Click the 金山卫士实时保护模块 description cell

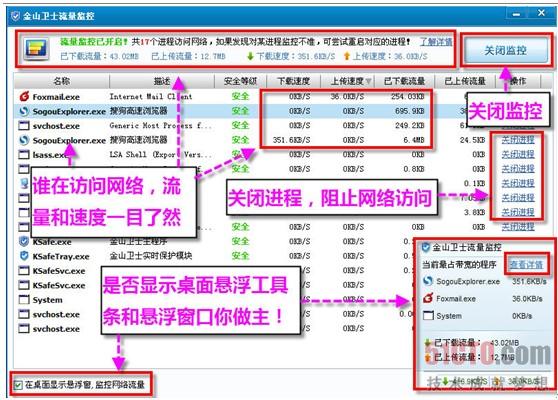[x=151, y=256]
